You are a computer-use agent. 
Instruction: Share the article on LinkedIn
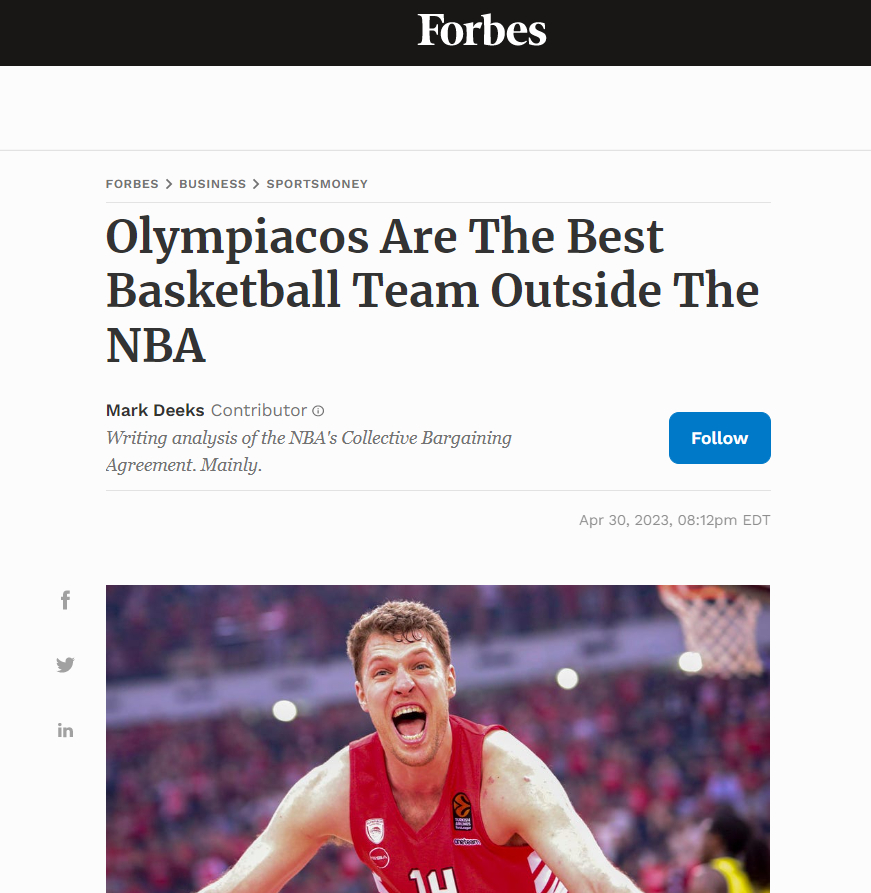click(65, 730)
